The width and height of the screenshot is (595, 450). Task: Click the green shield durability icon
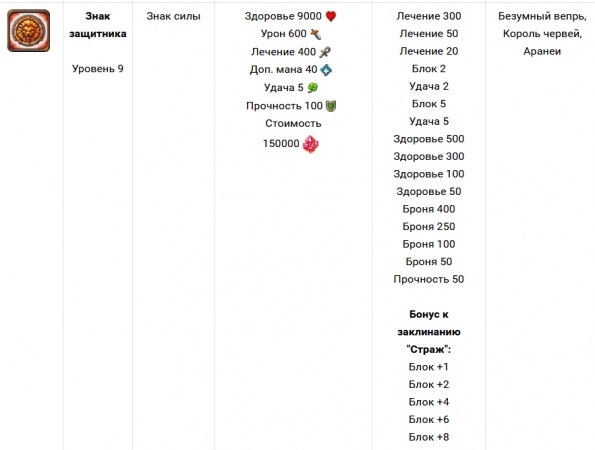pyautogui.click(x=331, y=106)
